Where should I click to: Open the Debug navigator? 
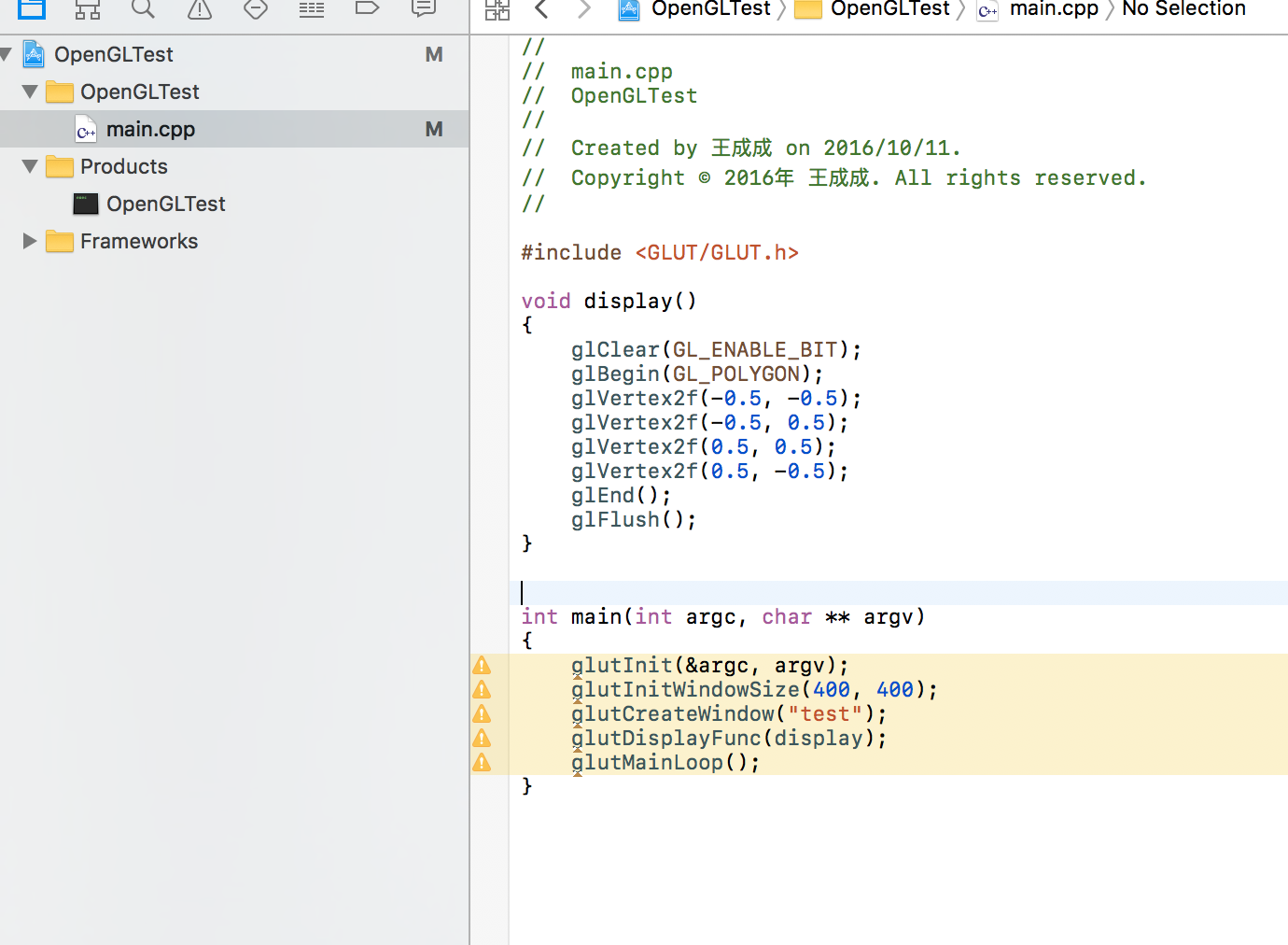coord(312,9)
